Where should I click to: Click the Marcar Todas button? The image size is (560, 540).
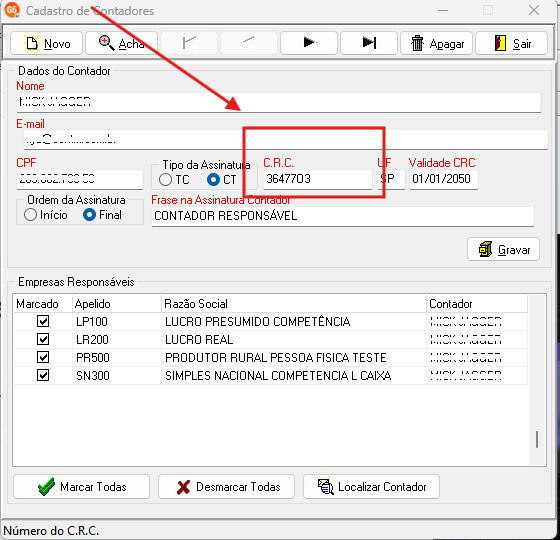[x=81, y=487]
